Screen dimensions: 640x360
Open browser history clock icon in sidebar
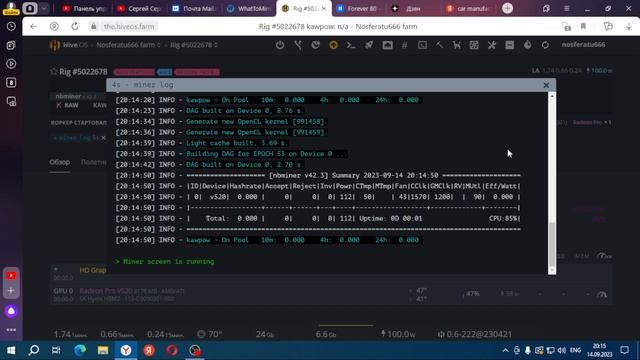tap(11, 27)
